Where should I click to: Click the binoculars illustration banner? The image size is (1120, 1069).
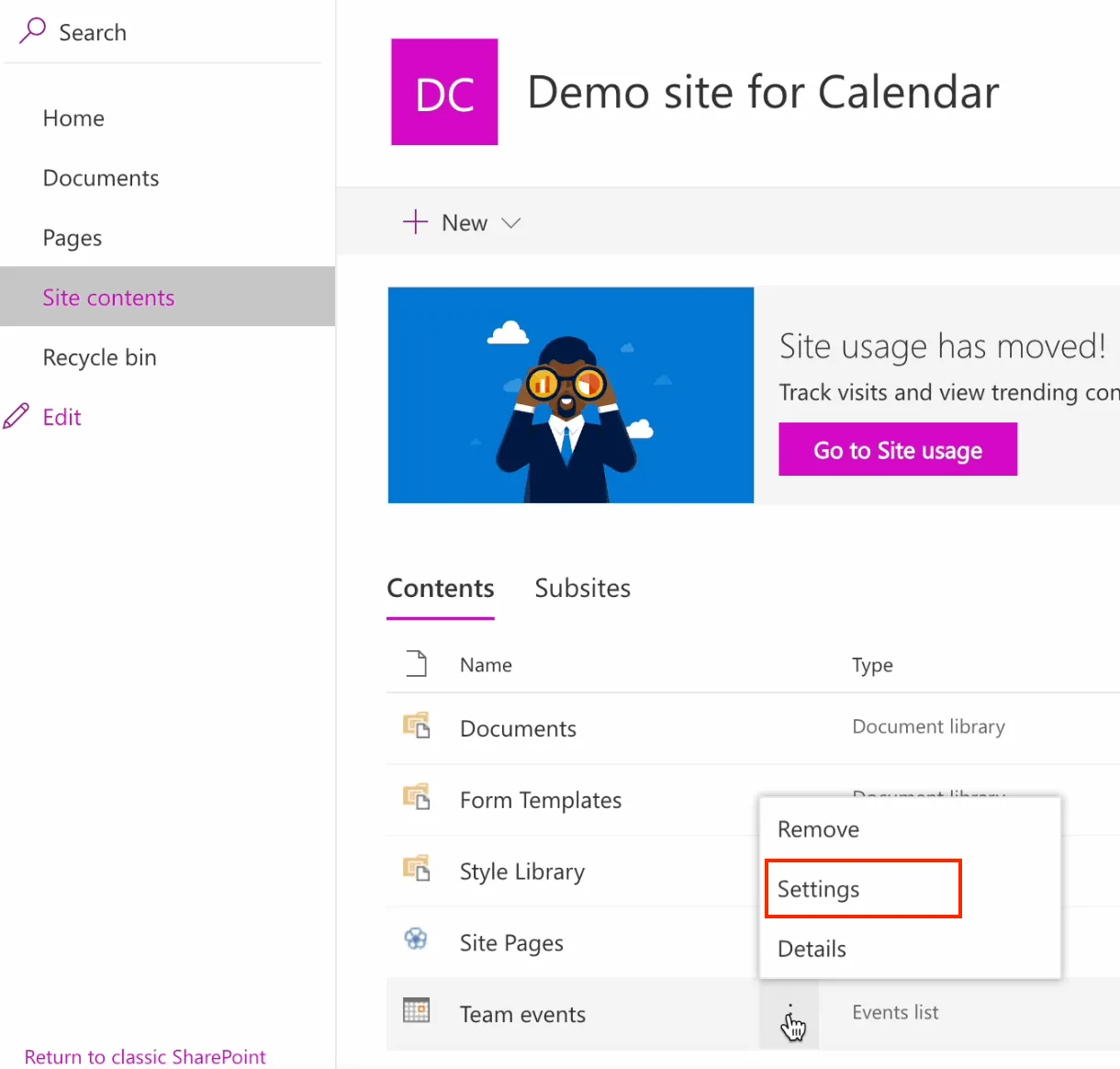571,395
